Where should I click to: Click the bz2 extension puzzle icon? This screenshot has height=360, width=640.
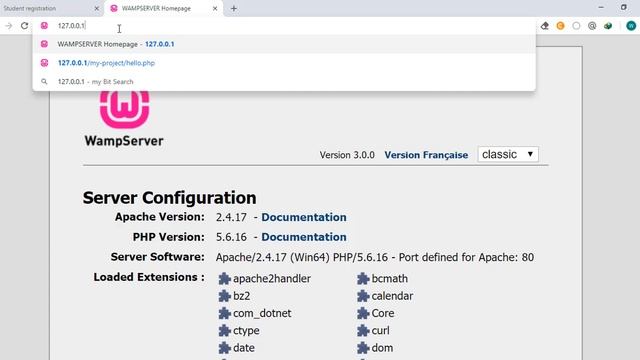(224, 296)
